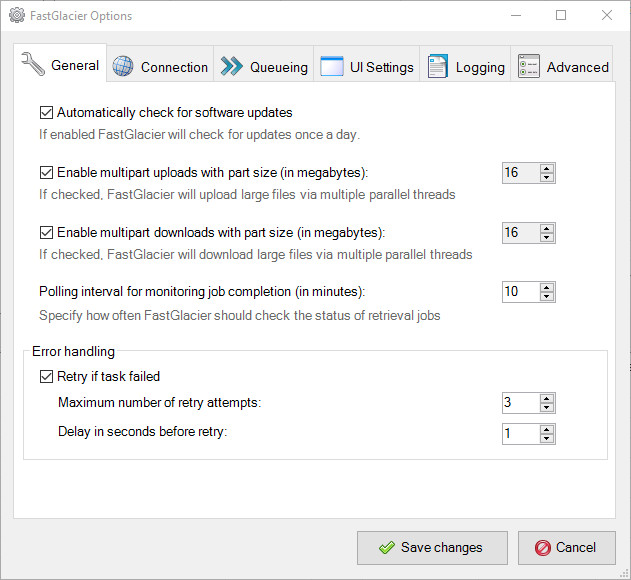Switch to the General tab

(60, 64)
